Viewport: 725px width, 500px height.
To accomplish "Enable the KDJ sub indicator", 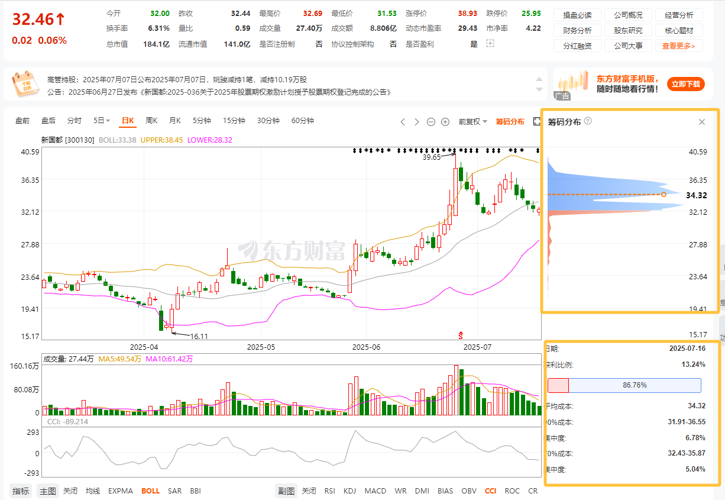I will coord(350,491).
